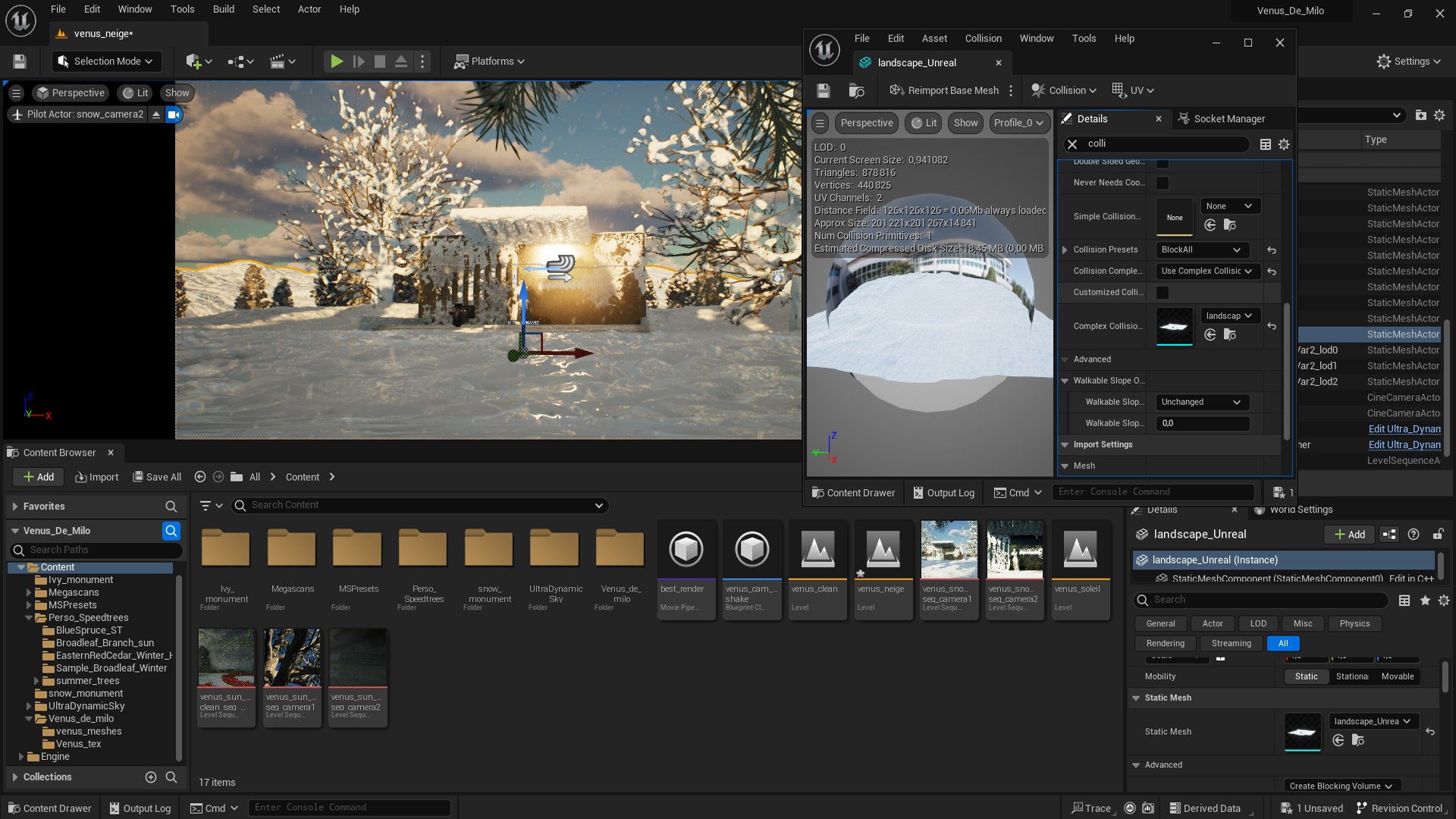Set Mobility to Static

(x=1306, y=677)
